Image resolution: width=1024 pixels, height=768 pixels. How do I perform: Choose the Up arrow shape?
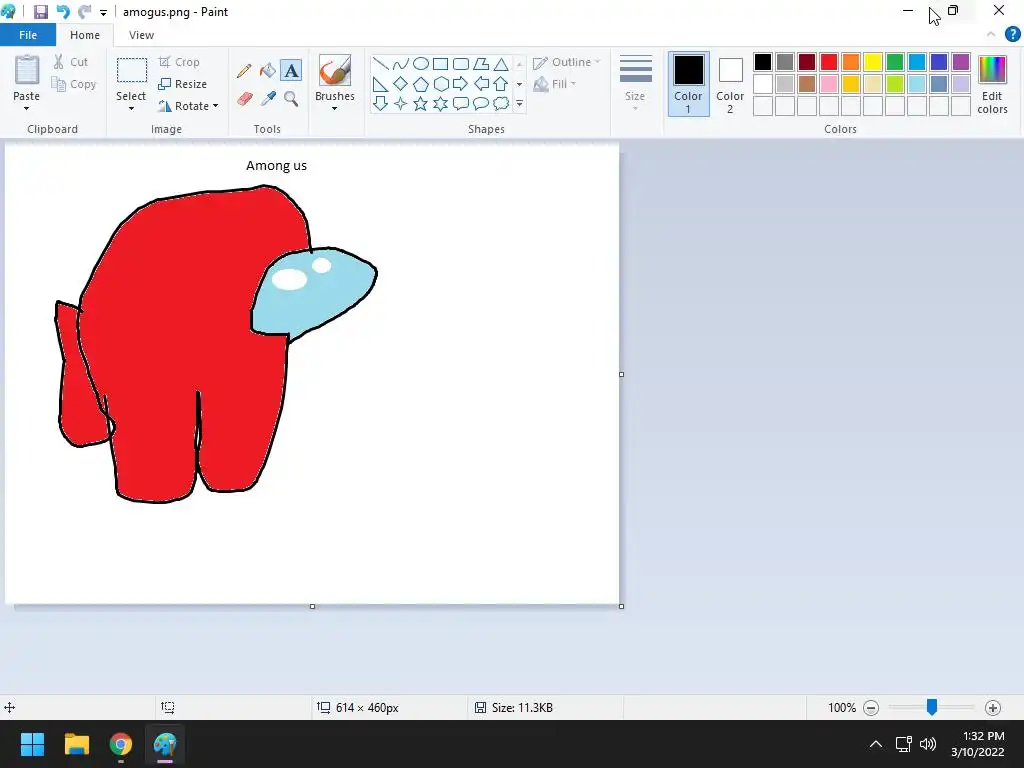click(501, 84)
